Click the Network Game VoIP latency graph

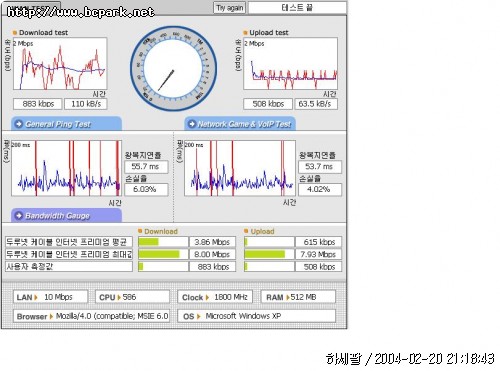pyautogui.click(x=240, y=168)
